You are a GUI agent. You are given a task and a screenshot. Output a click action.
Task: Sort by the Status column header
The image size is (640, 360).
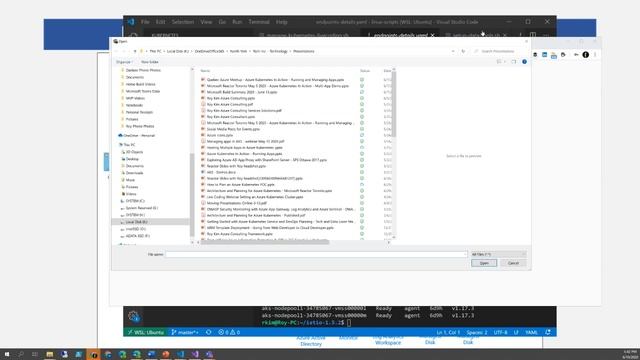[365, 71]
